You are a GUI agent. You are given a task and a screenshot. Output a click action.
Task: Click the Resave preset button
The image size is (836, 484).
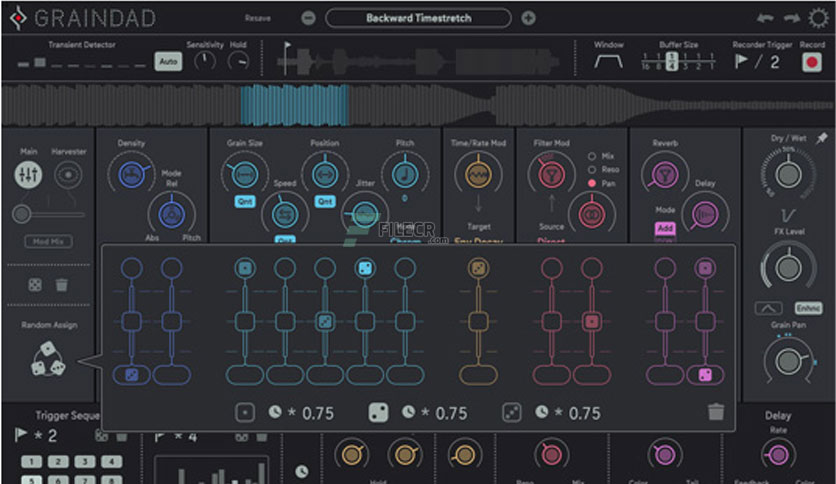tap(258, 18)
